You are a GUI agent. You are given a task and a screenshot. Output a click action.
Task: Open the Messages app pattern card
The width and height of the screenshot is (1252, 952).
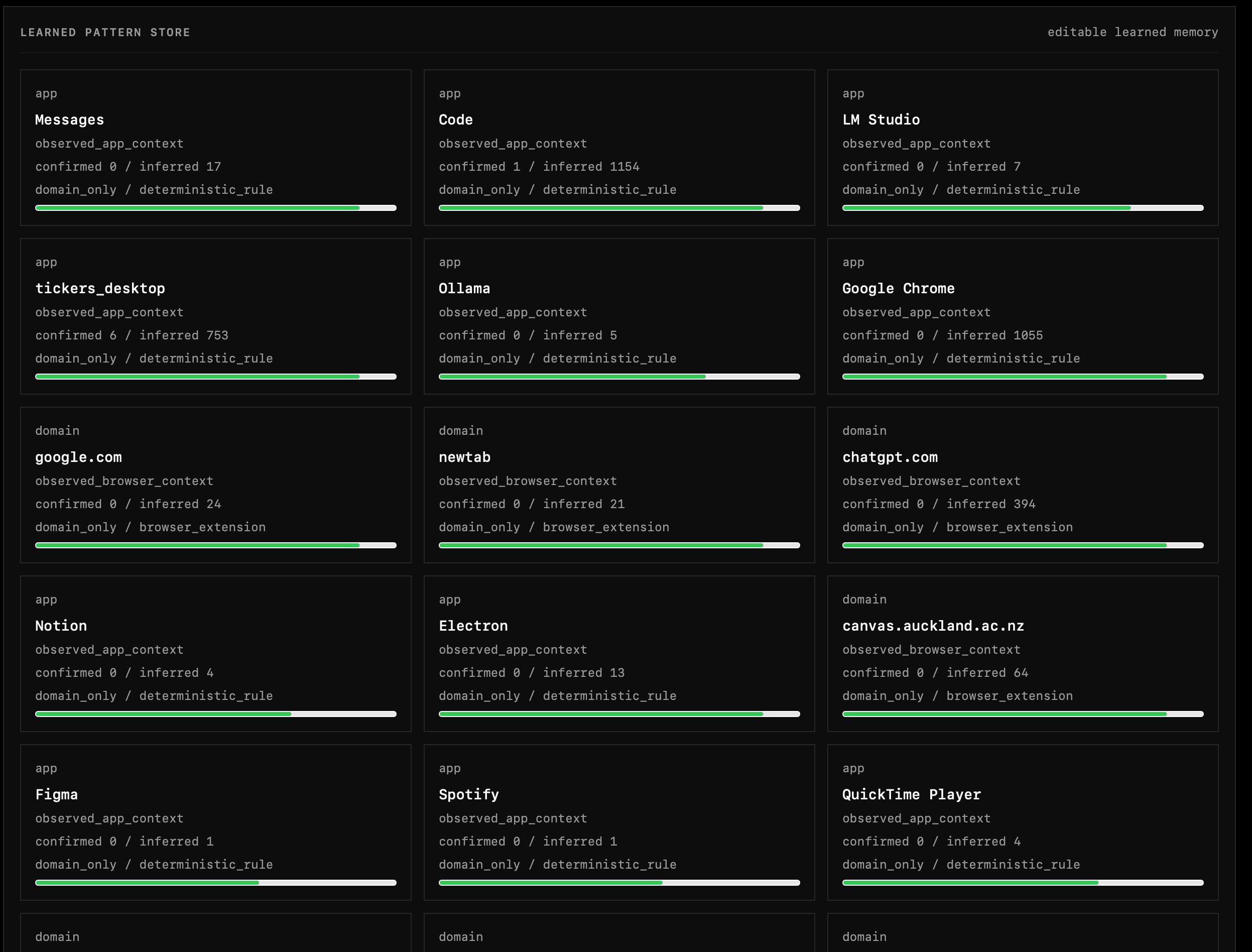(215, 147)
